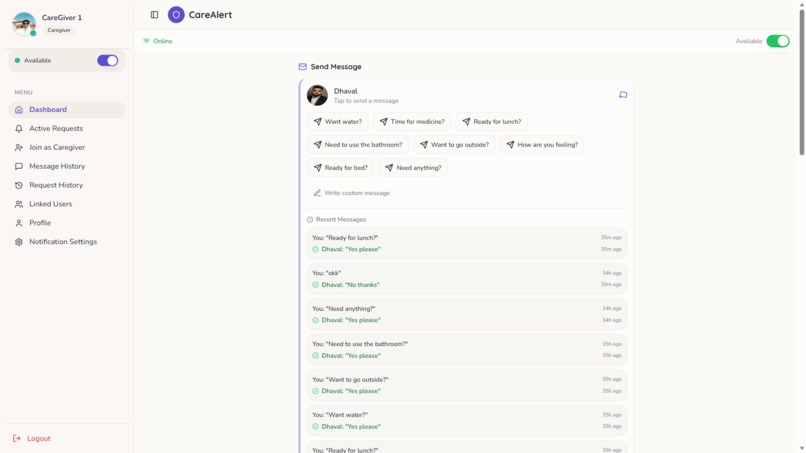Click the Recent Messages clock icon
This screenshot has width=806, height=453.
point(310,220)
